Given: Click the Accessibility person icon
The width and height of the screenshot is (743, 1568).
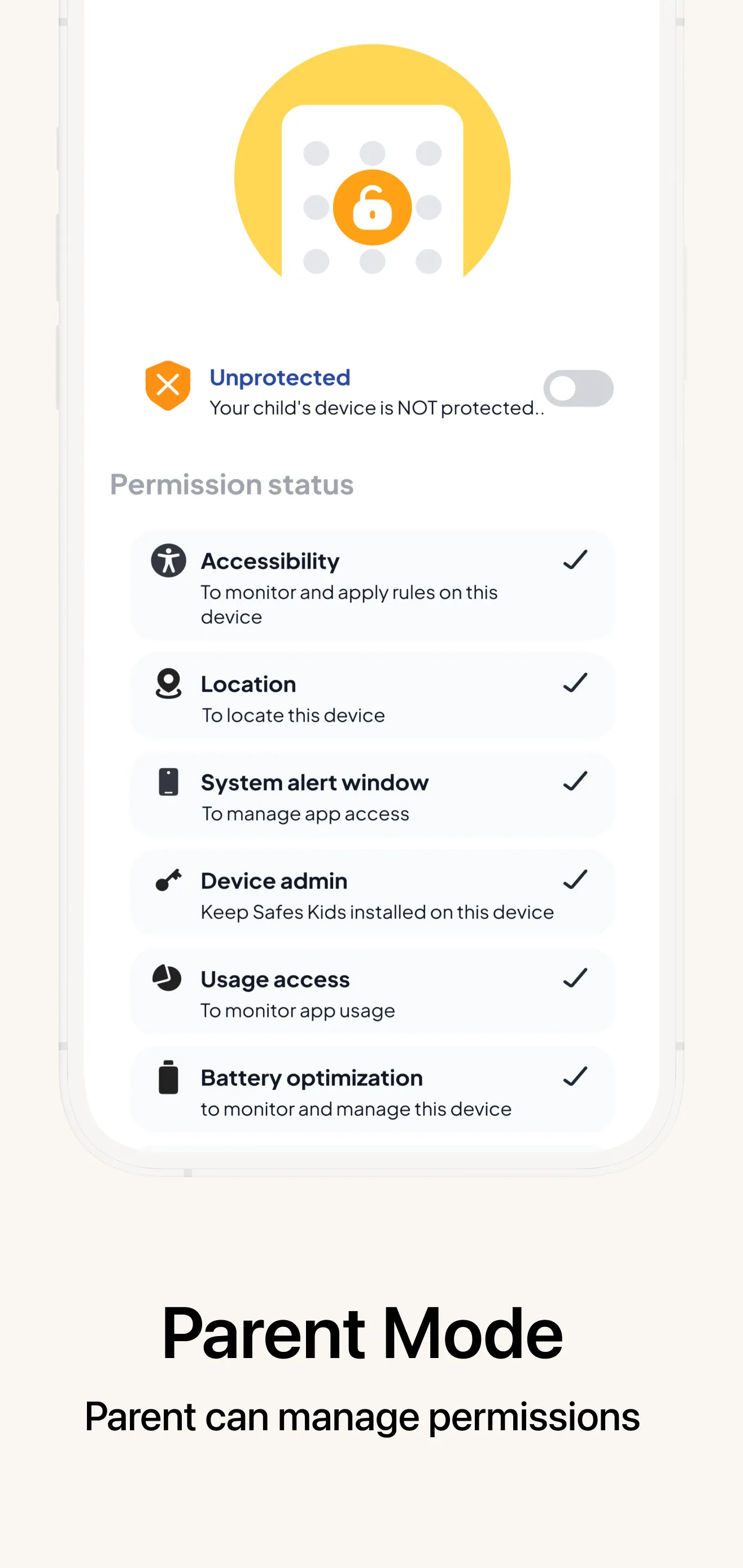Looking at the screenshot, I should tap(169, 560).
